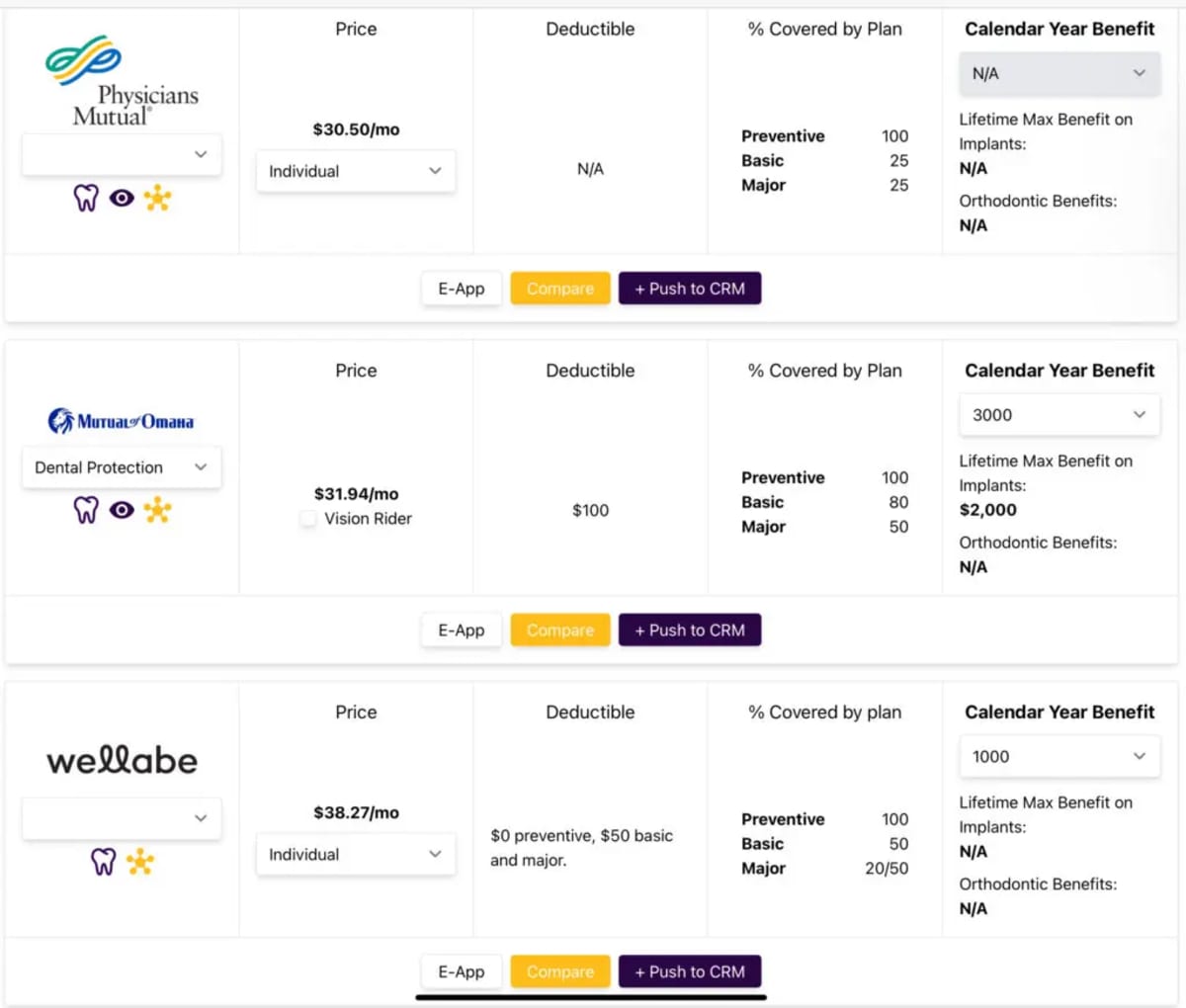
Task: Click the "$0 preventive, $50 basic and major." text
Action: click(x=582, y=848)
